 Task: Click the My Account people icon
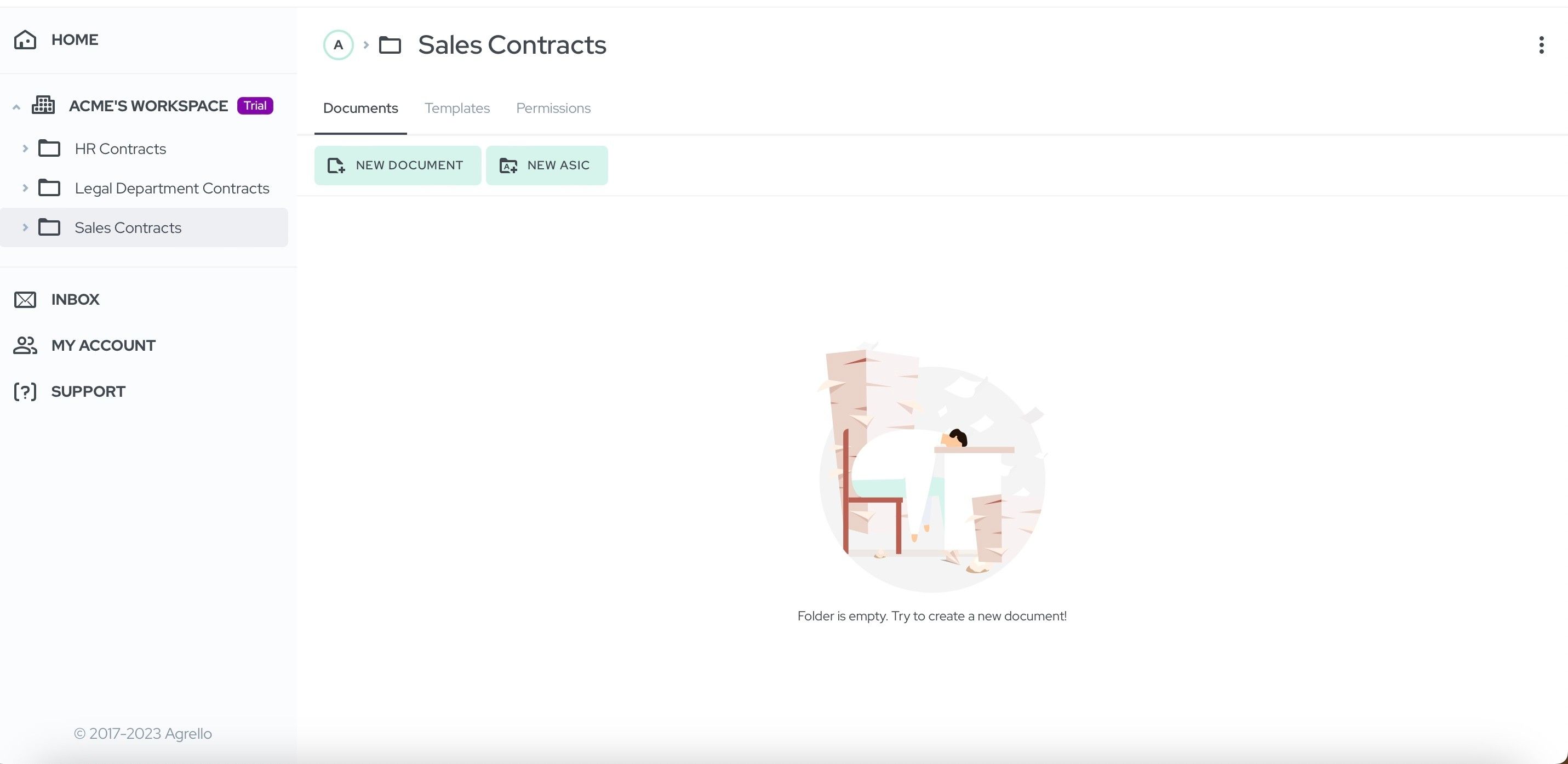click(x=25, y=345)
